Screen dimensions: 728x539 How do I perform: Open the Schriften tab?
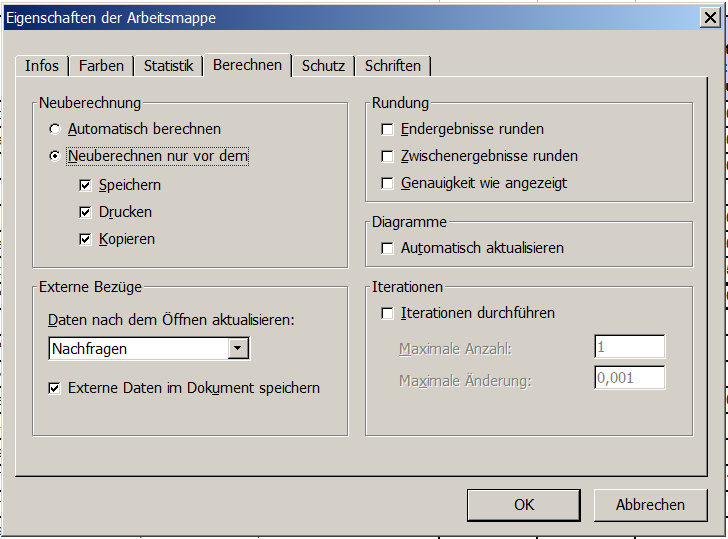pyautogui.click(x=393, y=66)
